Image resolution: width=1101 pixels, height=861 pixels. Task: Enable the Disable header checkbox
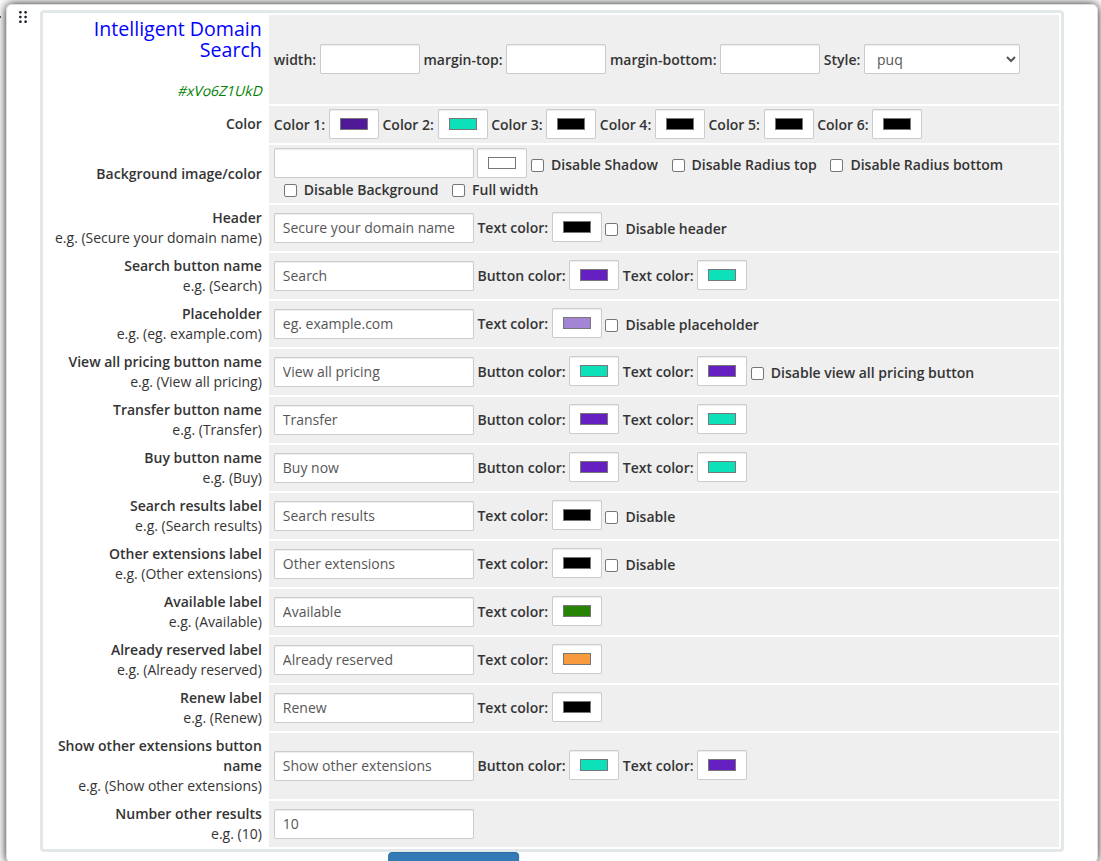click(611, 229)
